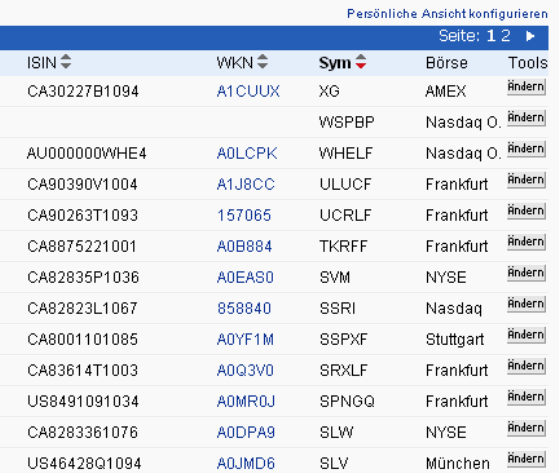Open WKN link A0LCPK

(247, 153)
